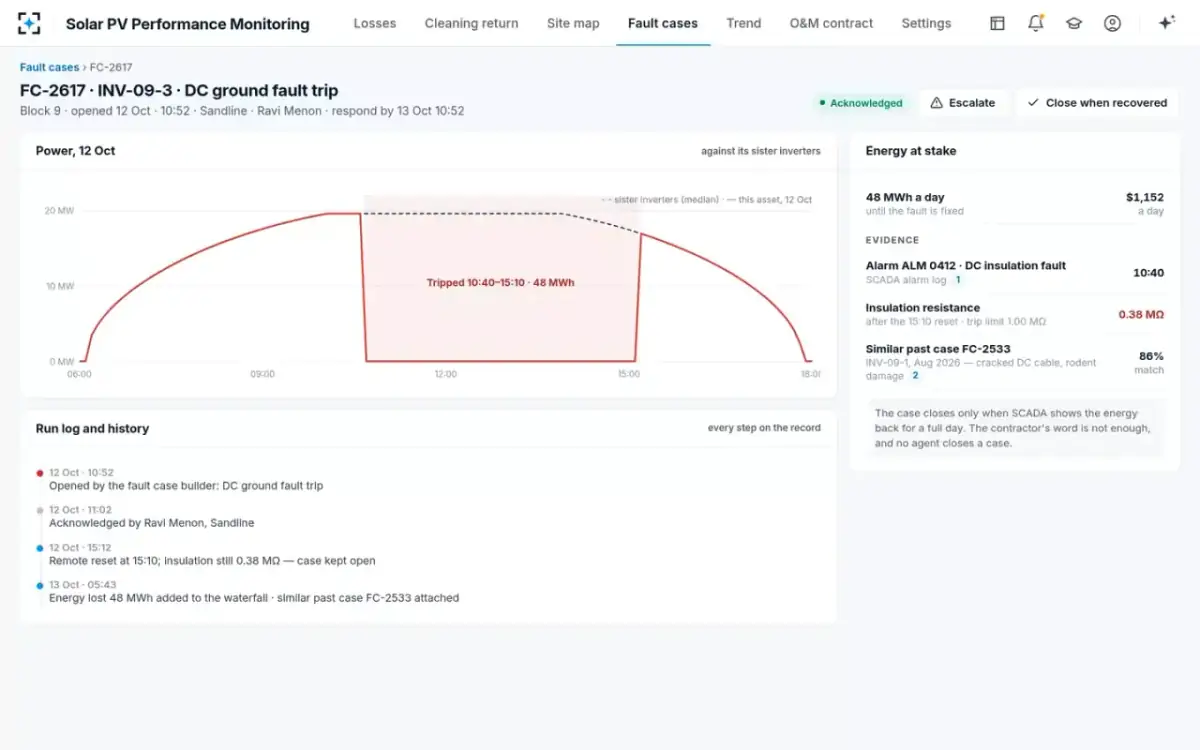The image size is (1200, 750).
Task: Click the FC-2617 breadcrumb item
Action: [x=111, y=68]
